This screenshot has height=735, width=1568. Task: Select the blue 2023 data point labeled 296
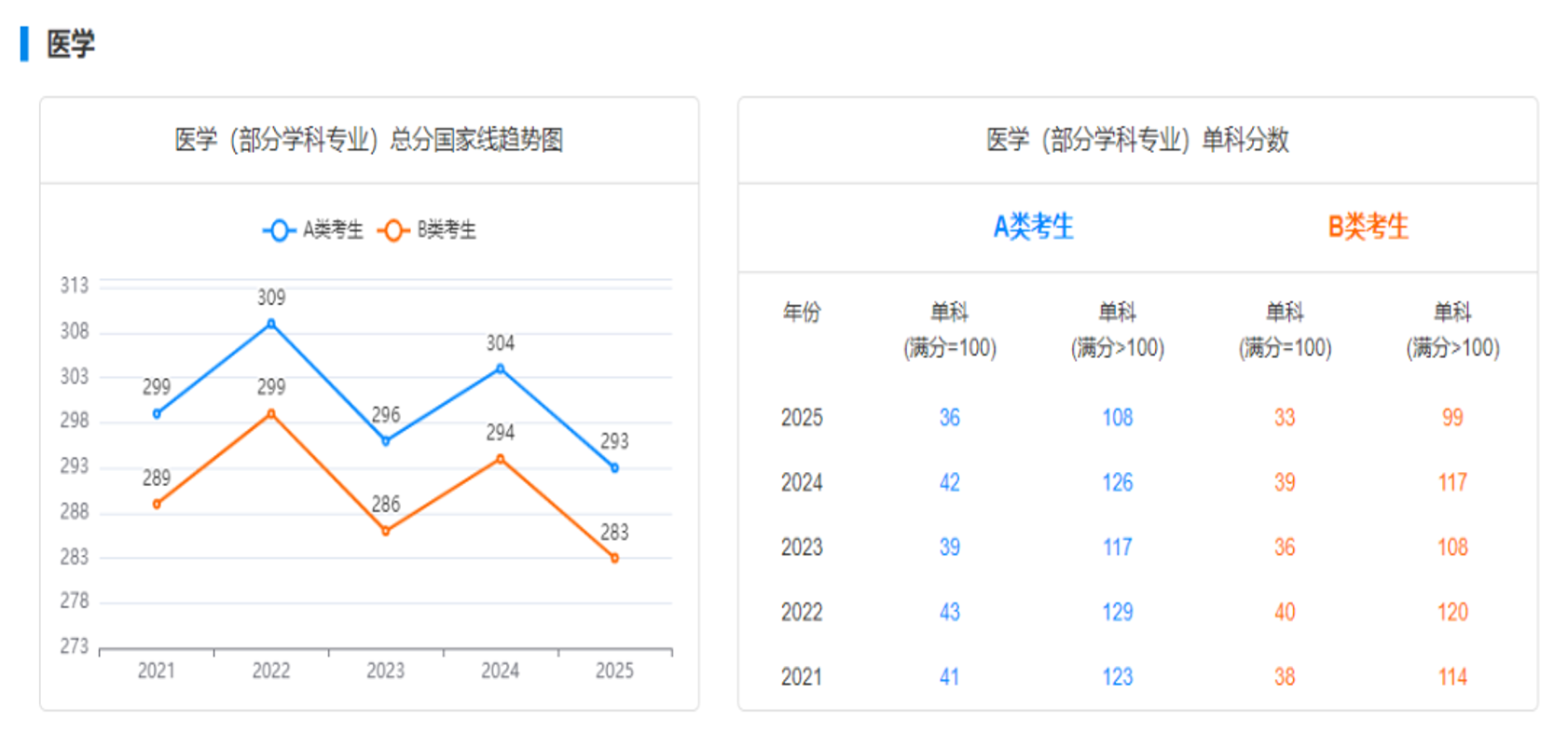pyautogui.click(x=386, y=441)
